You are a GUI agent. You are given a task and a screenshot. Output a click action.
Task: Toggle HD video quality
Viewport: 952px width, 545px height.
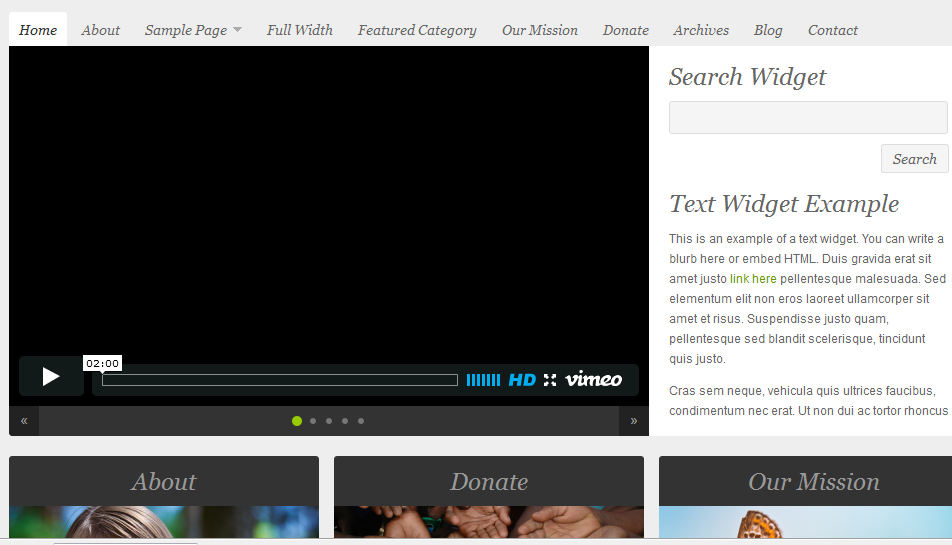click(522, 380)
